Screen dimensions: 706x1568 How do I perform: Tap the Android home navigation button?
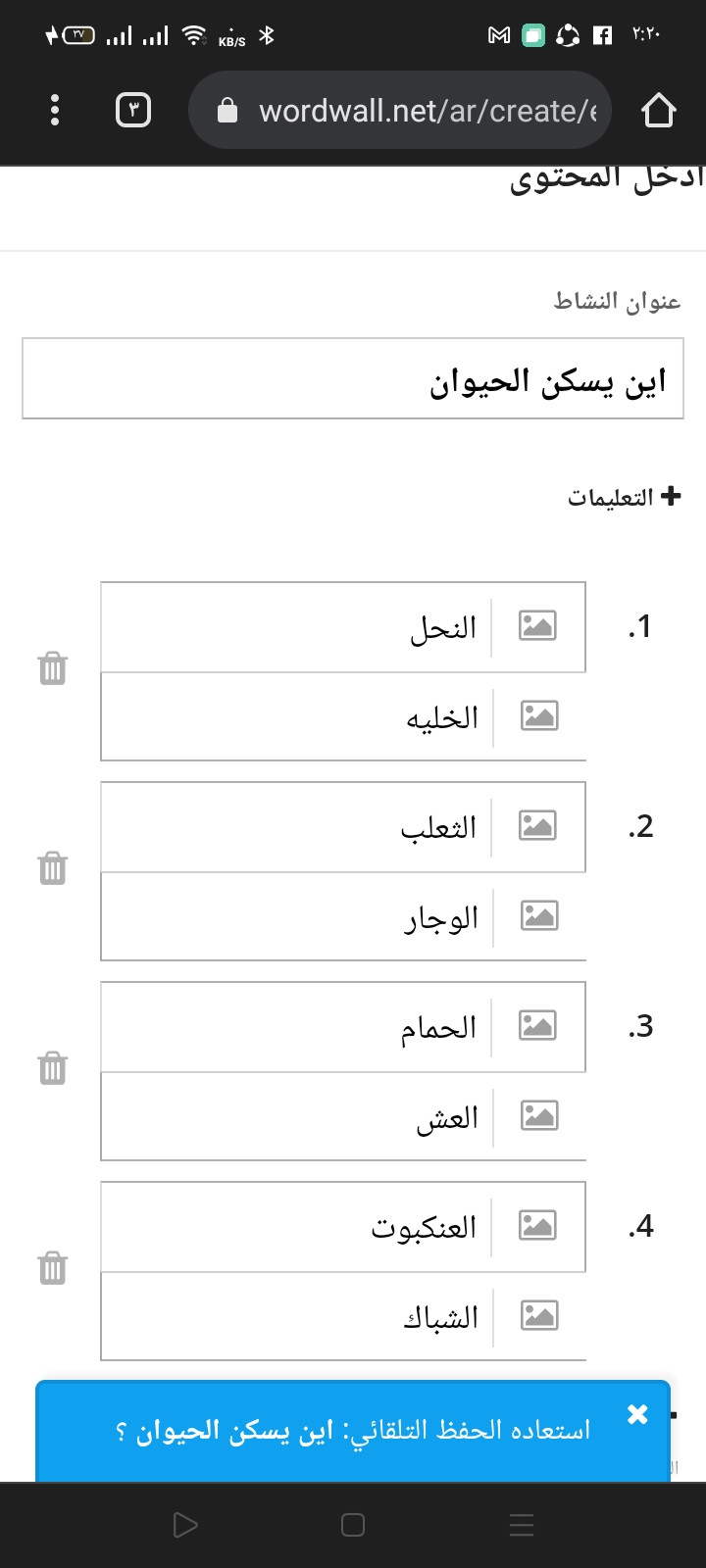(353, 1525)
